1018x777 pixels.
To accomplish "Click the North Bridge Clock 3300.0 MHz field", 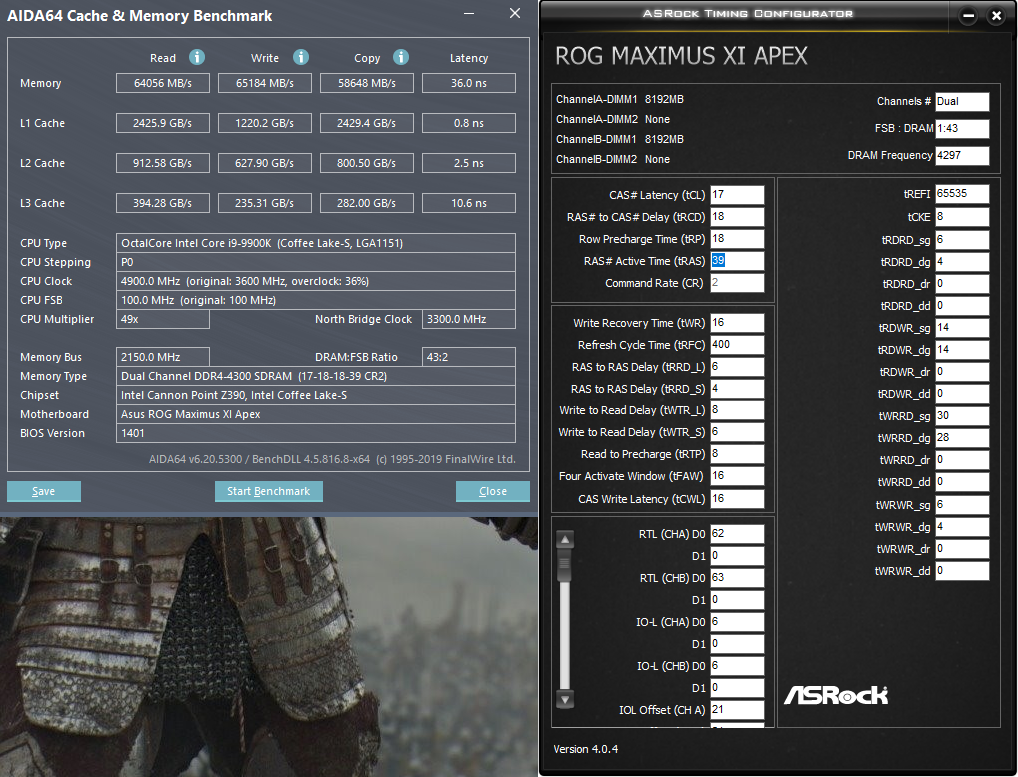I will (469, 319).
